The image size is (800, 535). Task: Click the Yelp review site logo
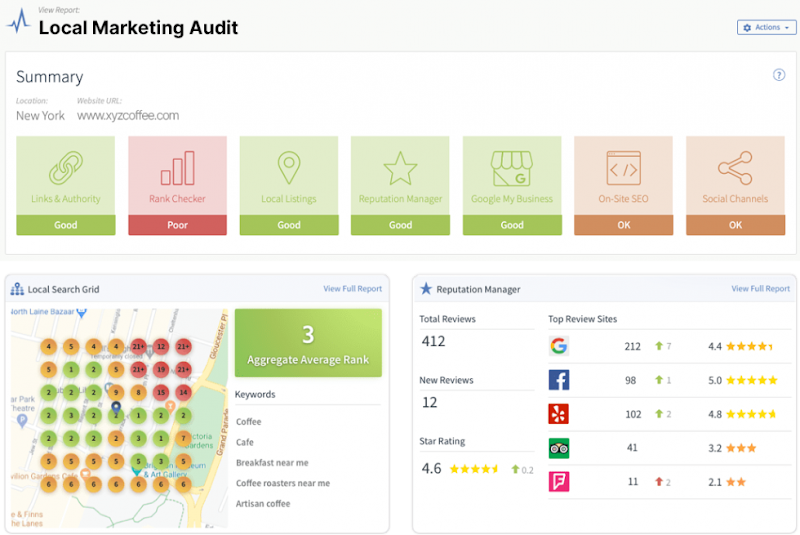(559, 414)
